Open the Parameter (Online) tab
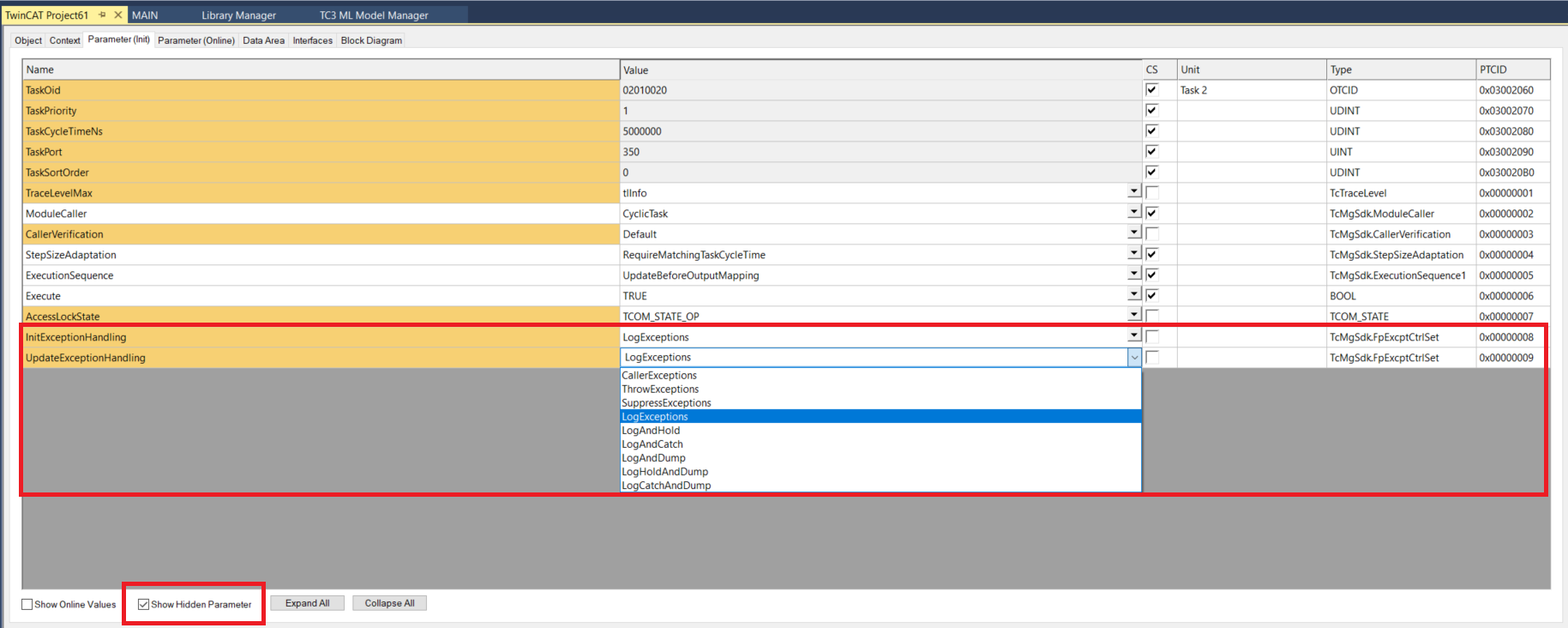Image resolution: width=1568 pixels, height=628 pixels. [196, 40]
